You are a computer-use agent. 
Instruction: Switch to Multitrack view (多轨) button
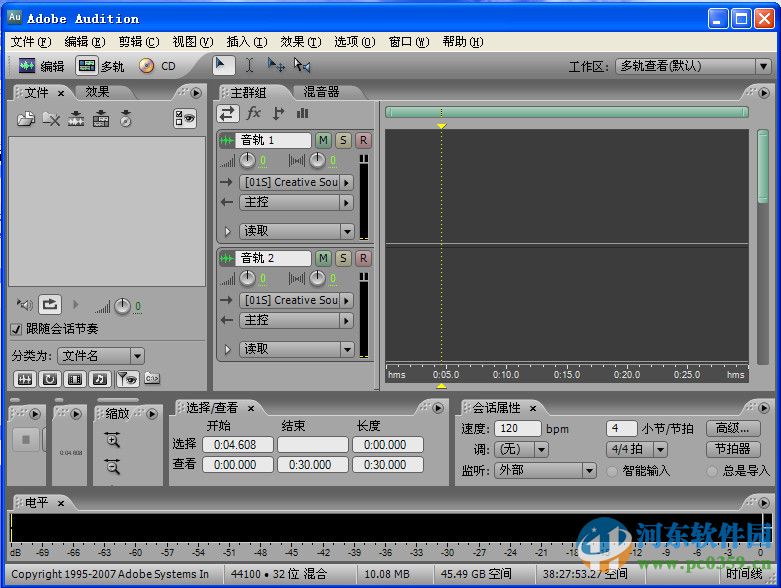pos(100,66)
